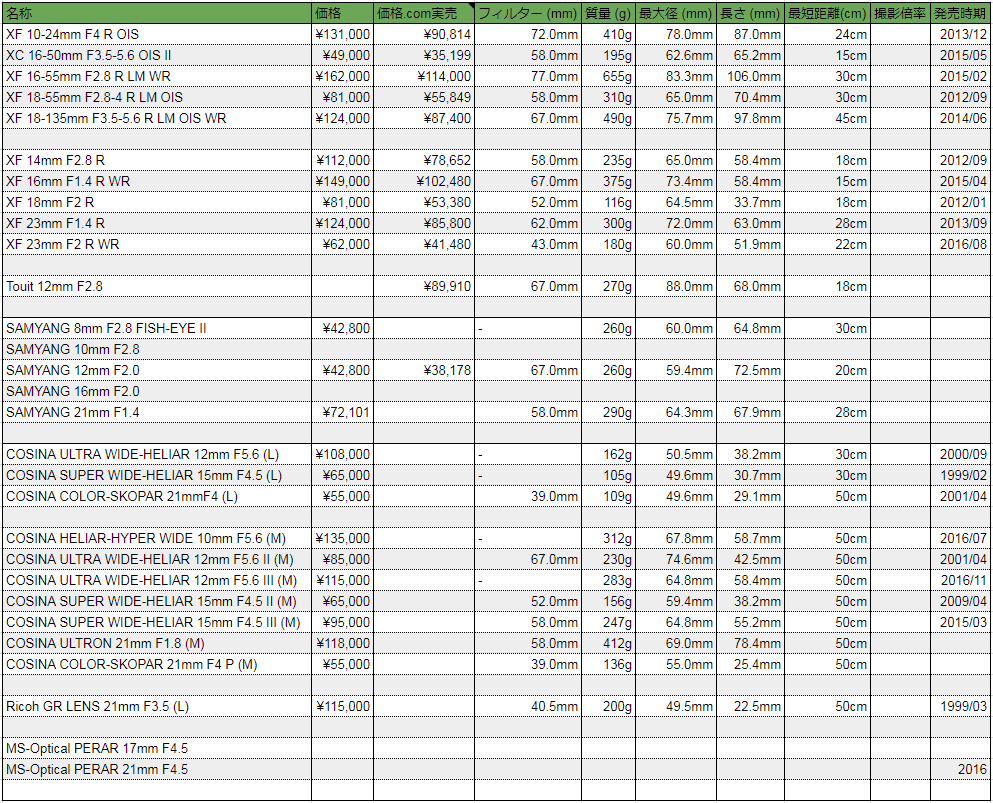Click COSINA ULTRA WIDE-HELIAR 12mm F5.6 III (M)
This screenshot has height=803, width=993.
(156, 580)
